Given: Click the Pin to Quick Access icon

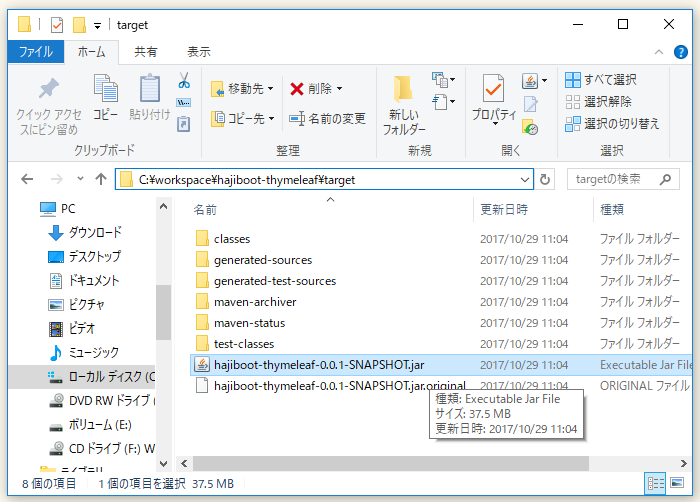Looking at the screenshot, I should click(x=49, y=88).
